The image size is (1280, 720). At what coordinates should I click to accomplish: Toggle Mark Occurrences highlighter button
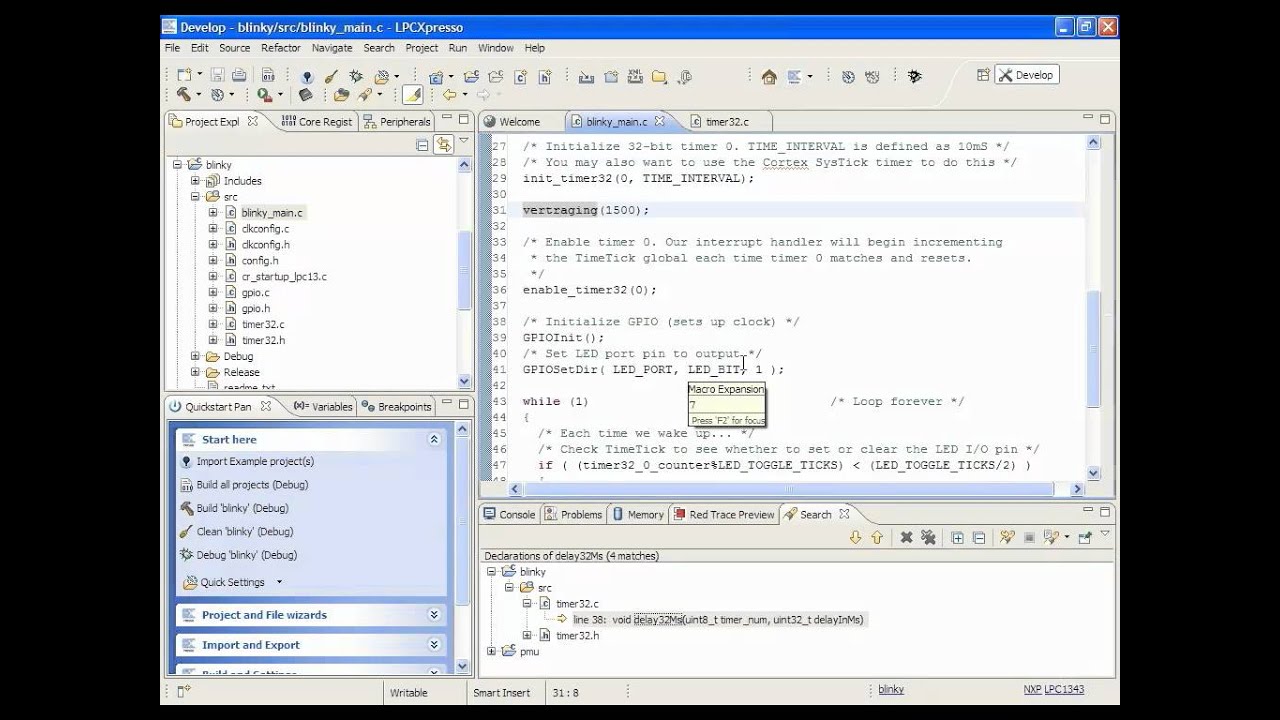point(412,95)
